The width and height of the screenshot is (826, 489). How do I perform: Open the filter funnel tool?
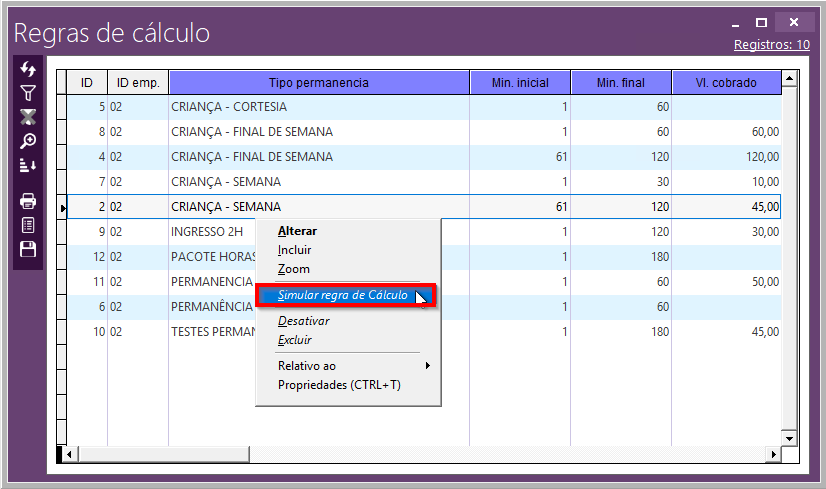[28, 93]
